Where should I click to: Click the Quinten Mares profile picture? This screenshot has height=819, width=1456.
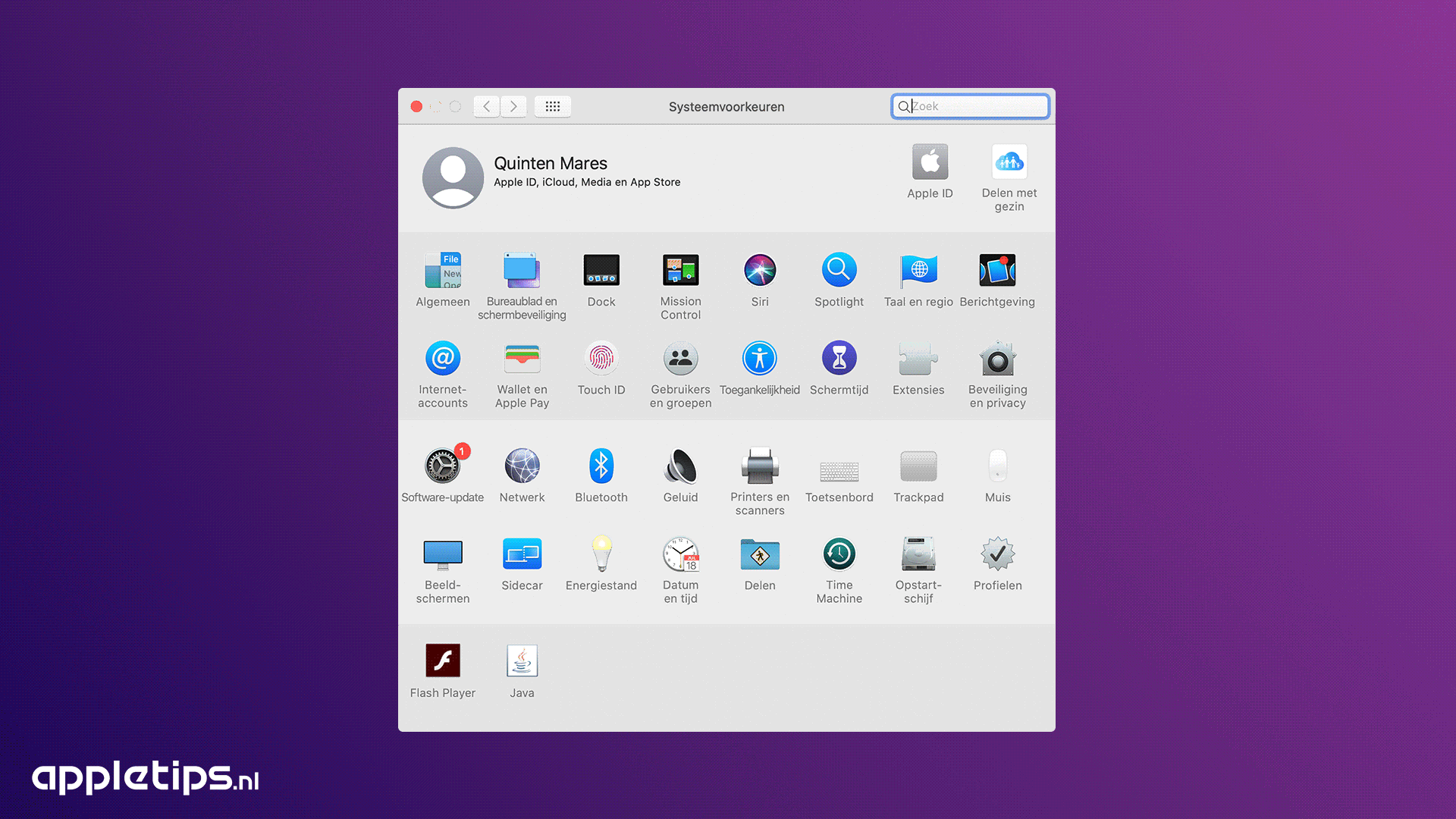coord(453,178)
